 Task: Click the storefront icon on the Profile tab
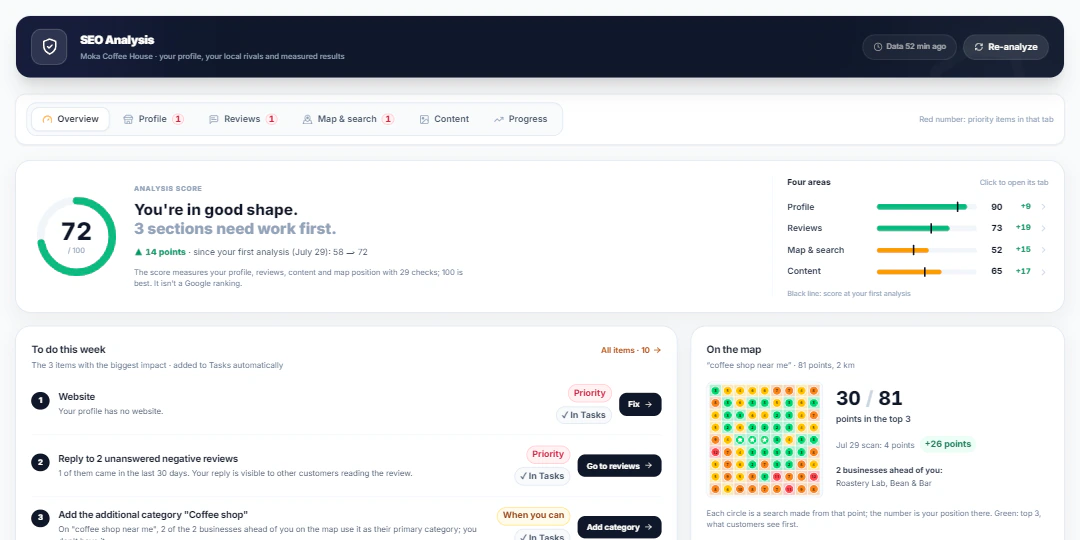tap(128, 119)
